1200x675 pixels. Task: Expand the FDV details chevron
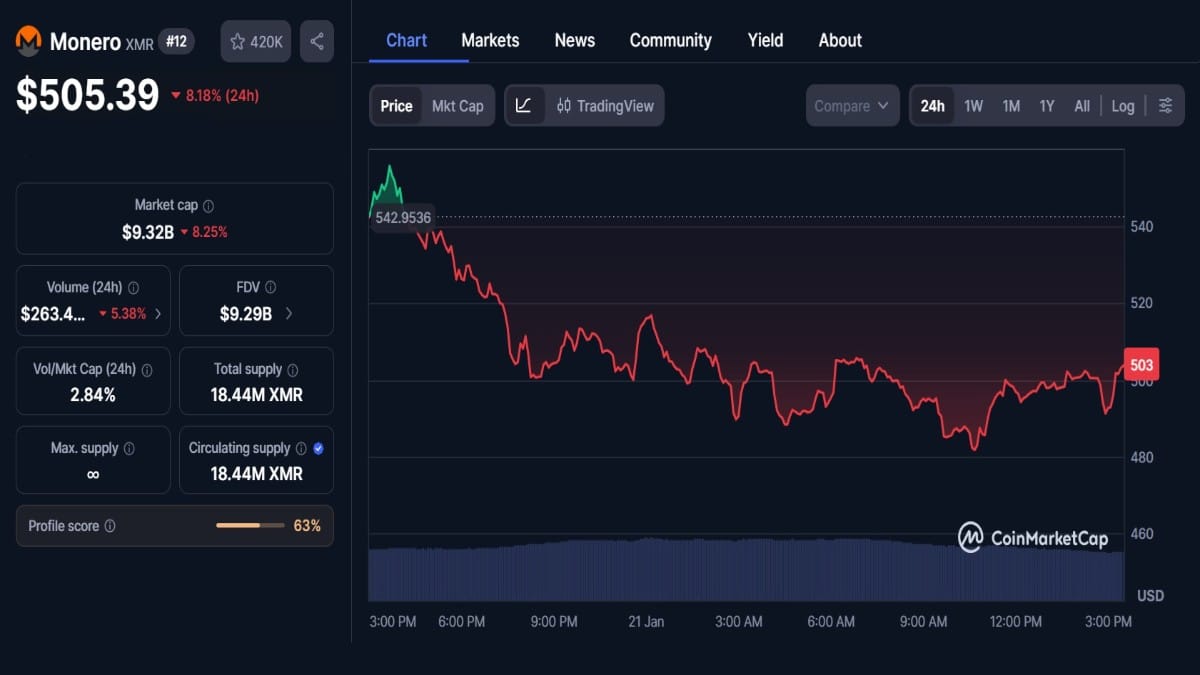[289, 314]
